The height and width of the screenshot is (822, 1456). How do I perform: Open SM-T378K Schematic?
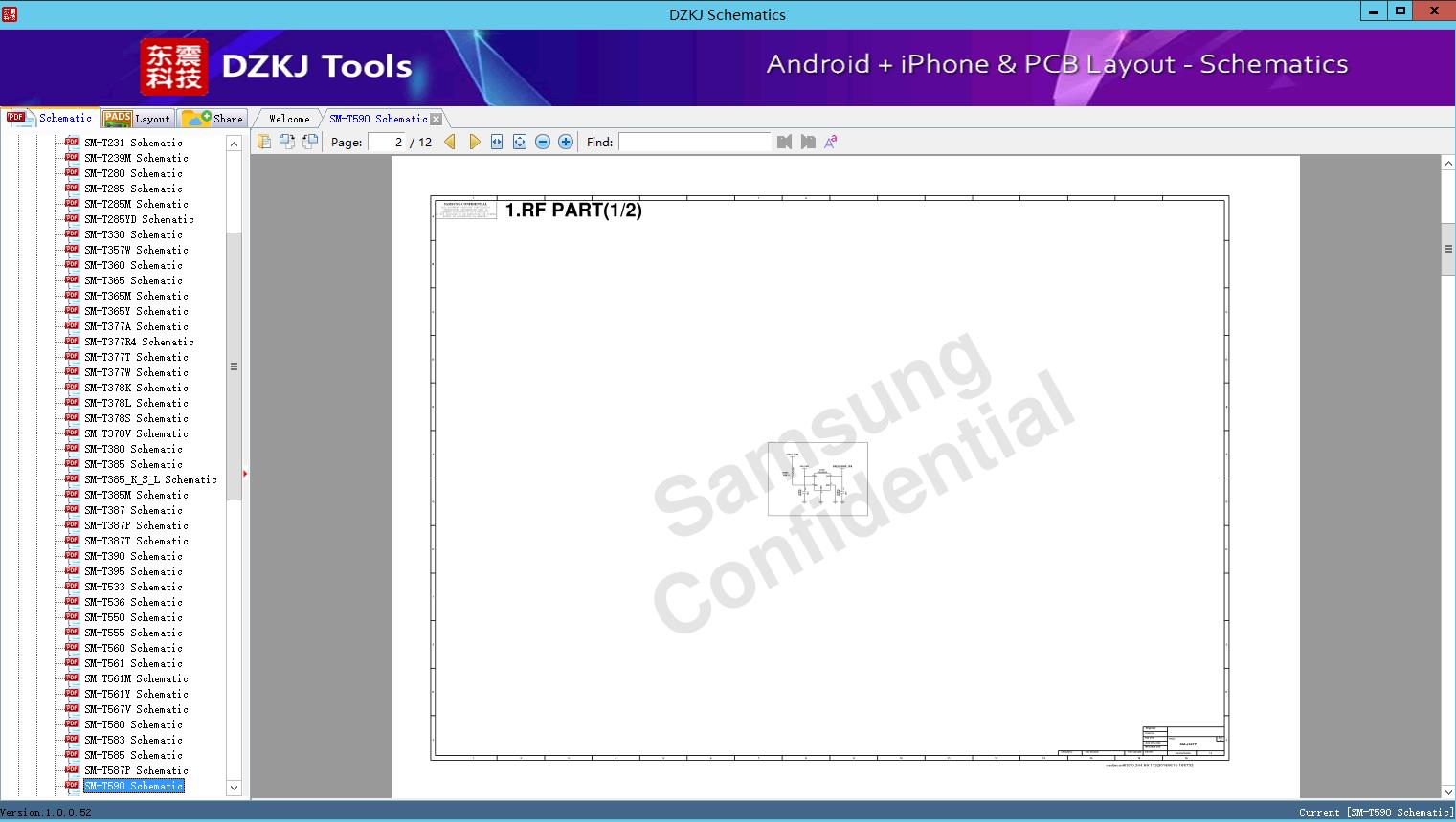(136, 388)
